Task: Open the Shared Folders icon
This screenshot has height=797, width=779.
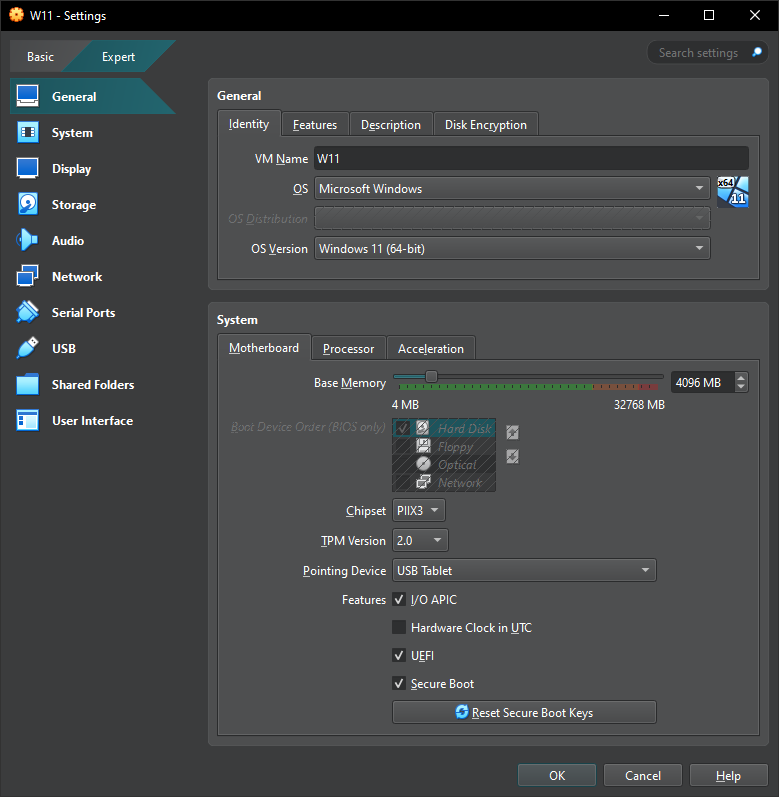Action: tap(28, 385)
